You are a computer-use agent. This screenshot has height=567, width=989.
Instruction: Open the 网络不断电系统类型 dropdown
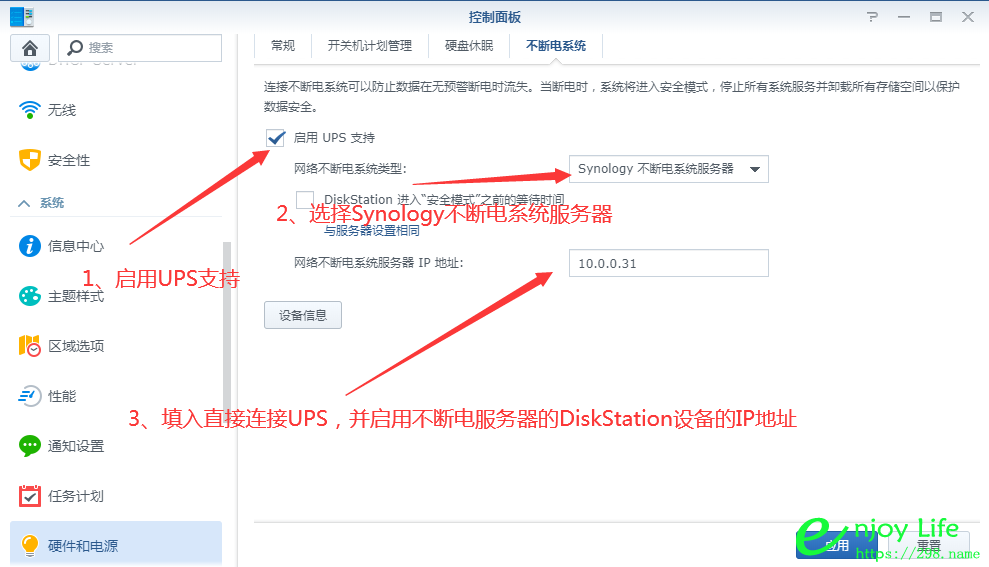pos(669,169)
